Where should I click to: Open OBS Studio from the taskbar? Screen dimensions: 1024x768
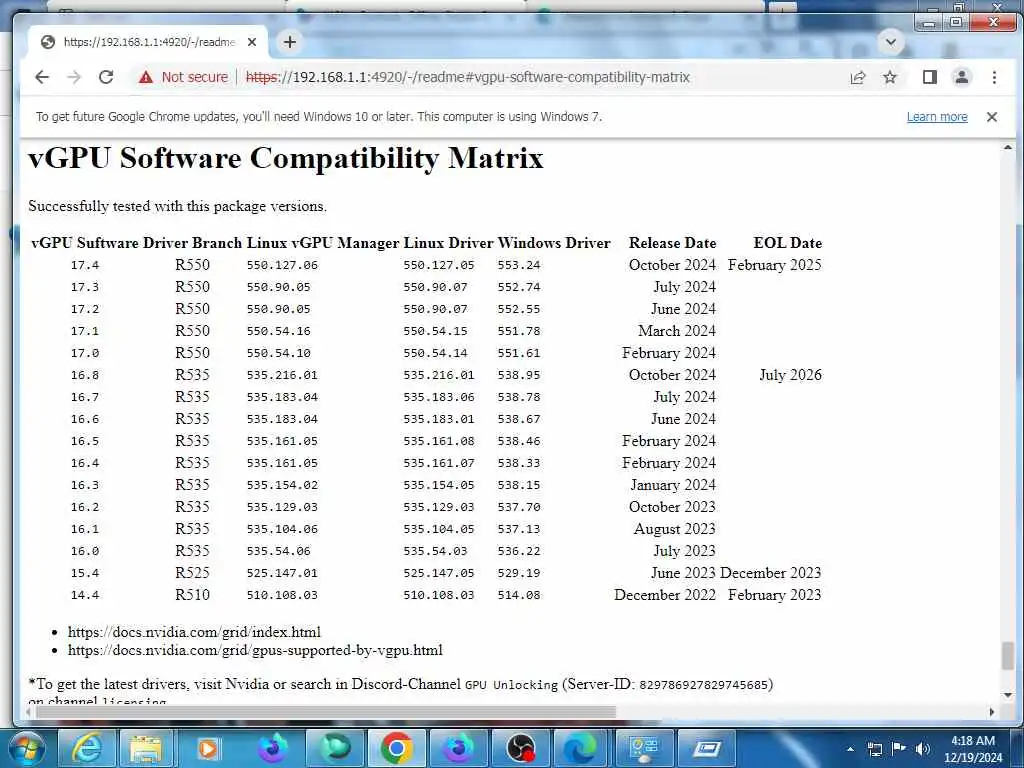click(521, 748)
